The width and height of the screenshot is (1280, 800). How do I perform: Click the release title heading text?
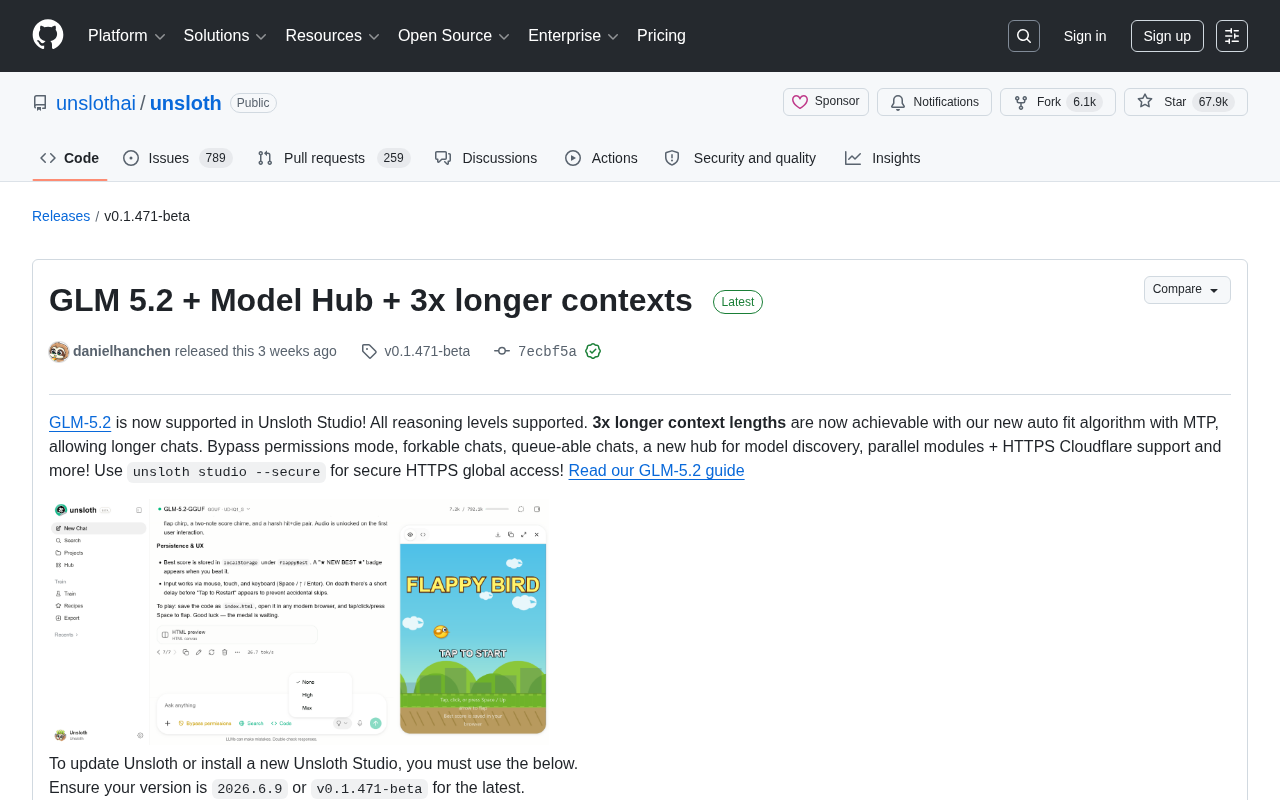coord(371,300)
